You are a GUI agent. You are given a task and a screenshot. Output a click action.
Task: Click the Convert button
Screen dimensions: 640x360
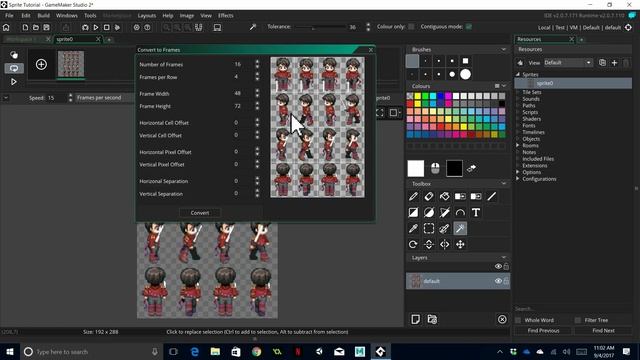[200, 213]
